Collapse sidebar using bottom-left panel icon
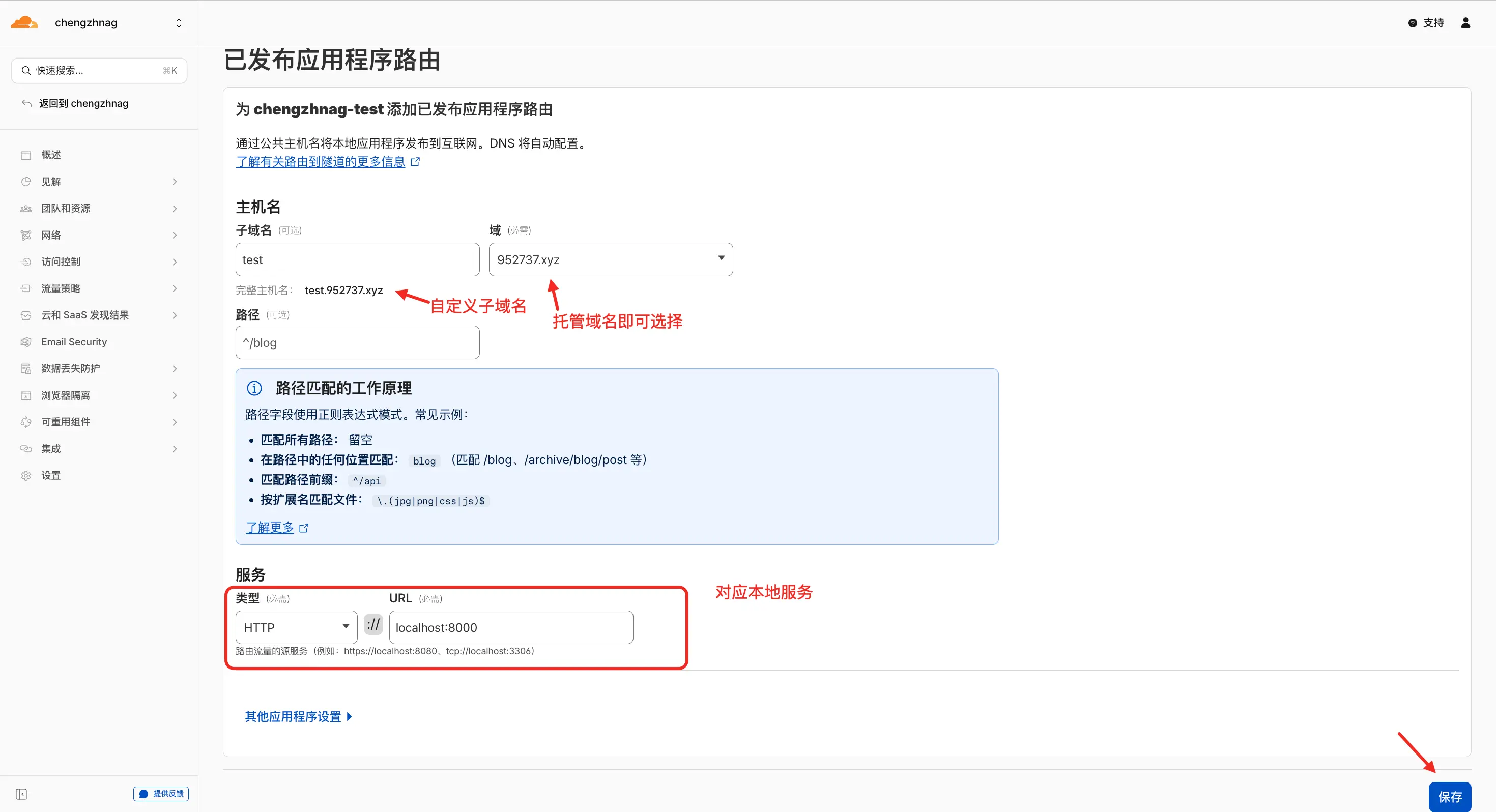The image size is (1496, 812). pos(21,794)
